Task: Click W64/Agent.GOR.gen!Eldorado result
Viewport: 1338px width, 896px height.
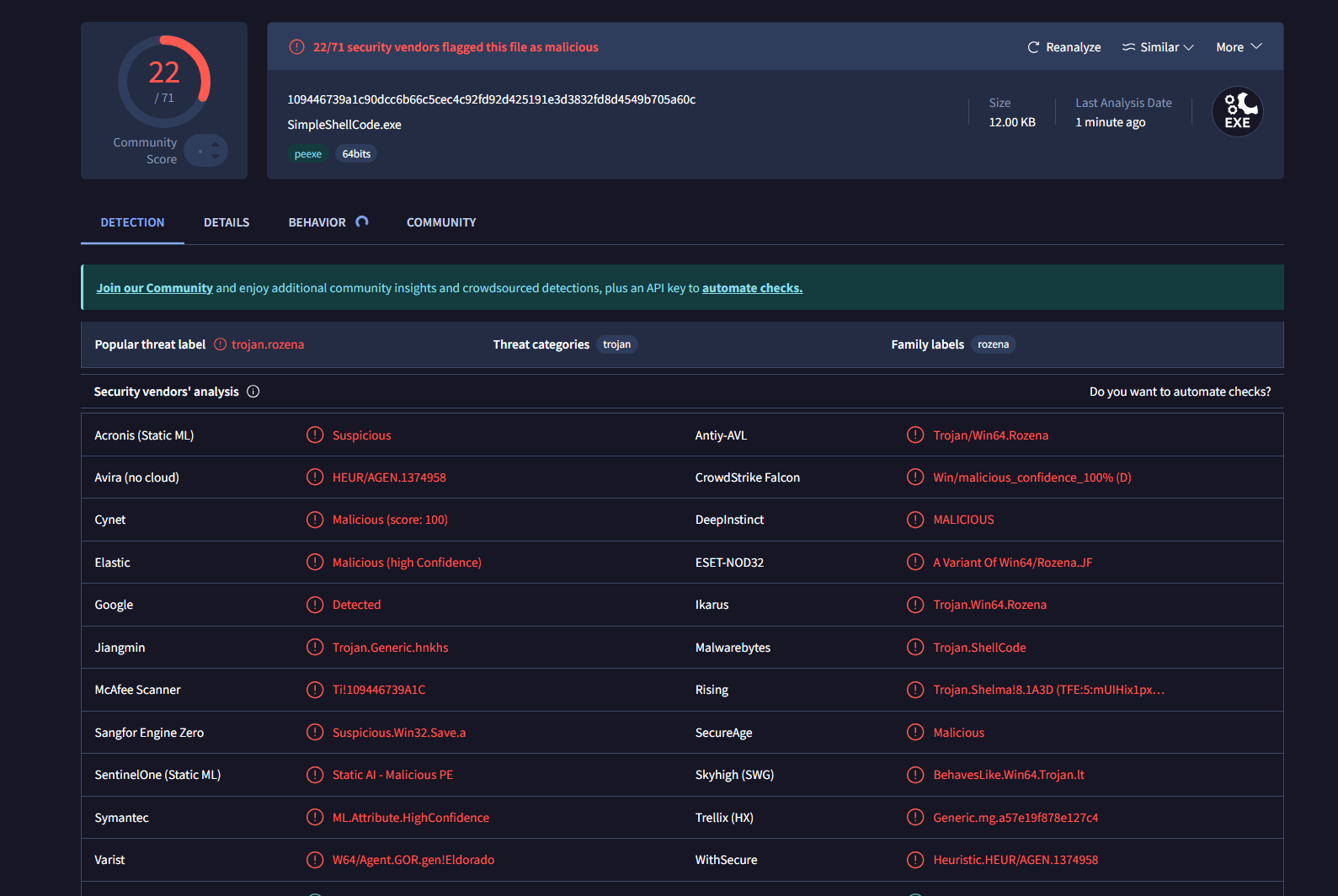Action: coord(413,860)
